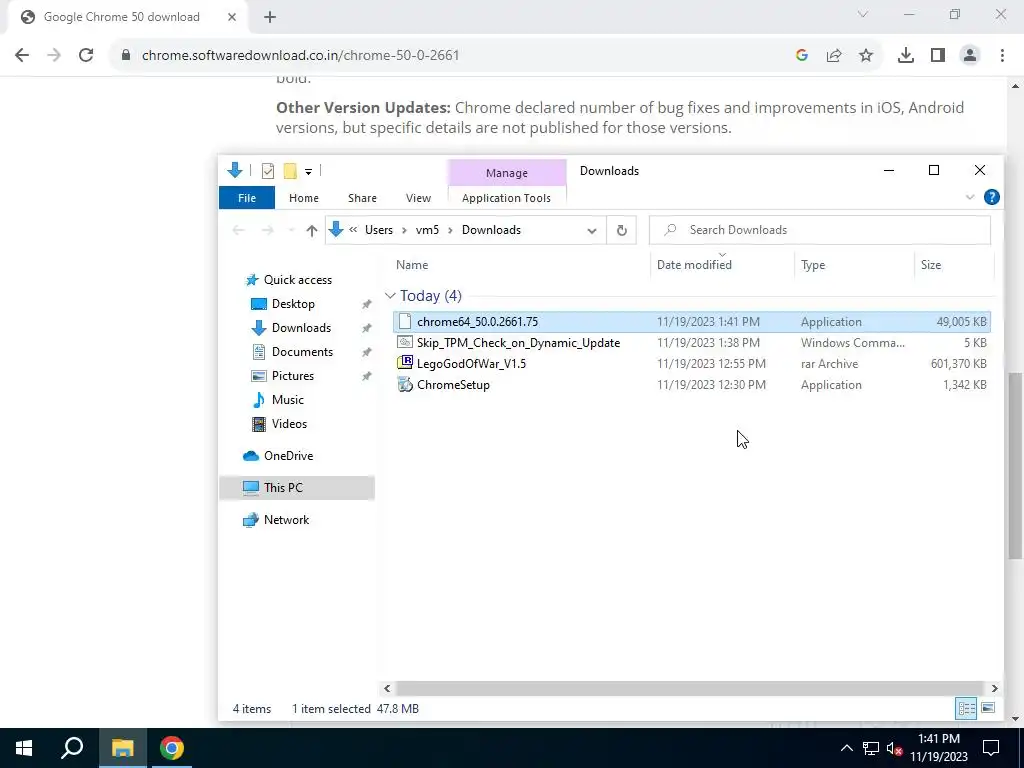
Task: Open Chrome profile avatar
Action: coord(970,56)
